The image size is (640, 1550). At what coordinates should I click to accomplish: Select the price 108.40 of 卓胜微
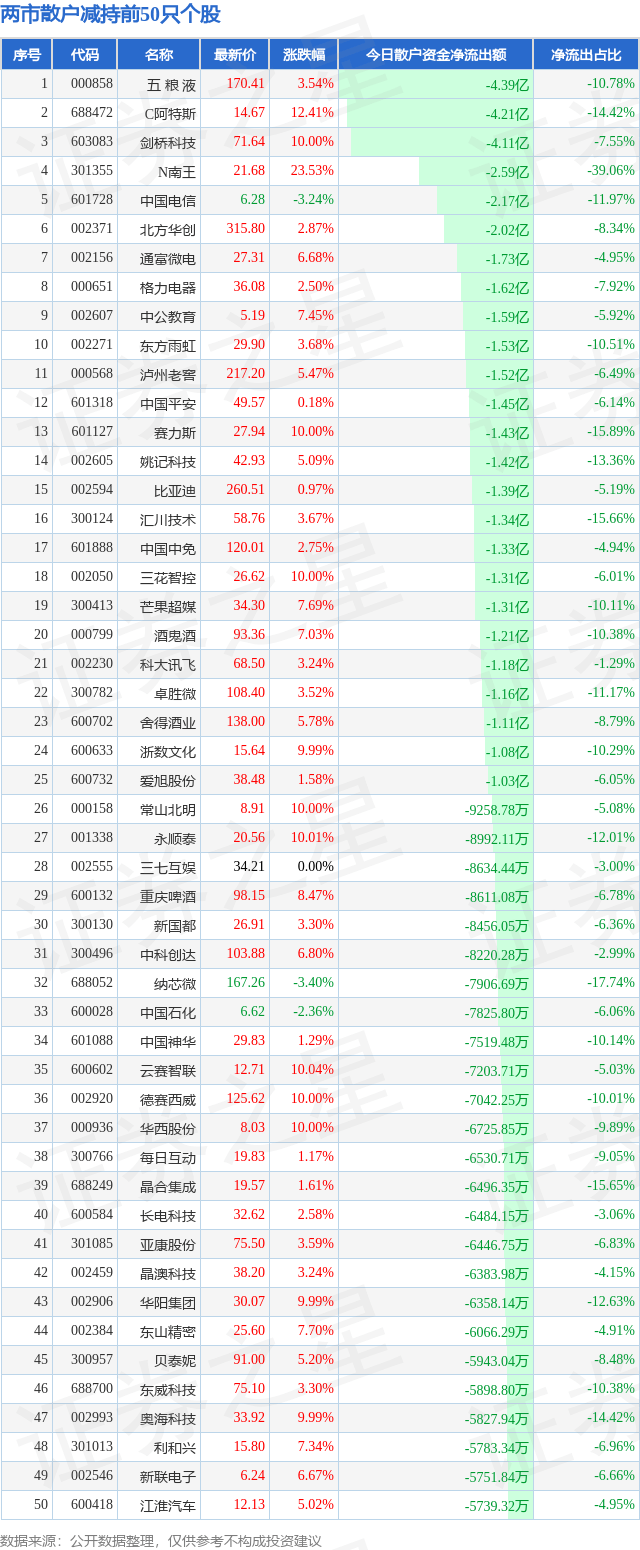coord(246,693)
